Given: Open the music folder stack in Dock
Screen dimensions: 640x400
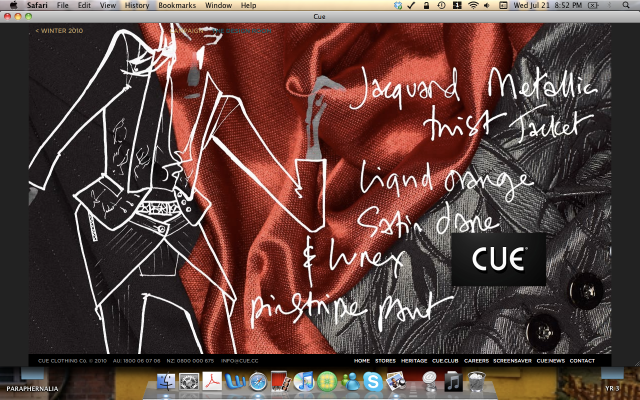Looking at the screenshot, I should click(x=453, y=382).
